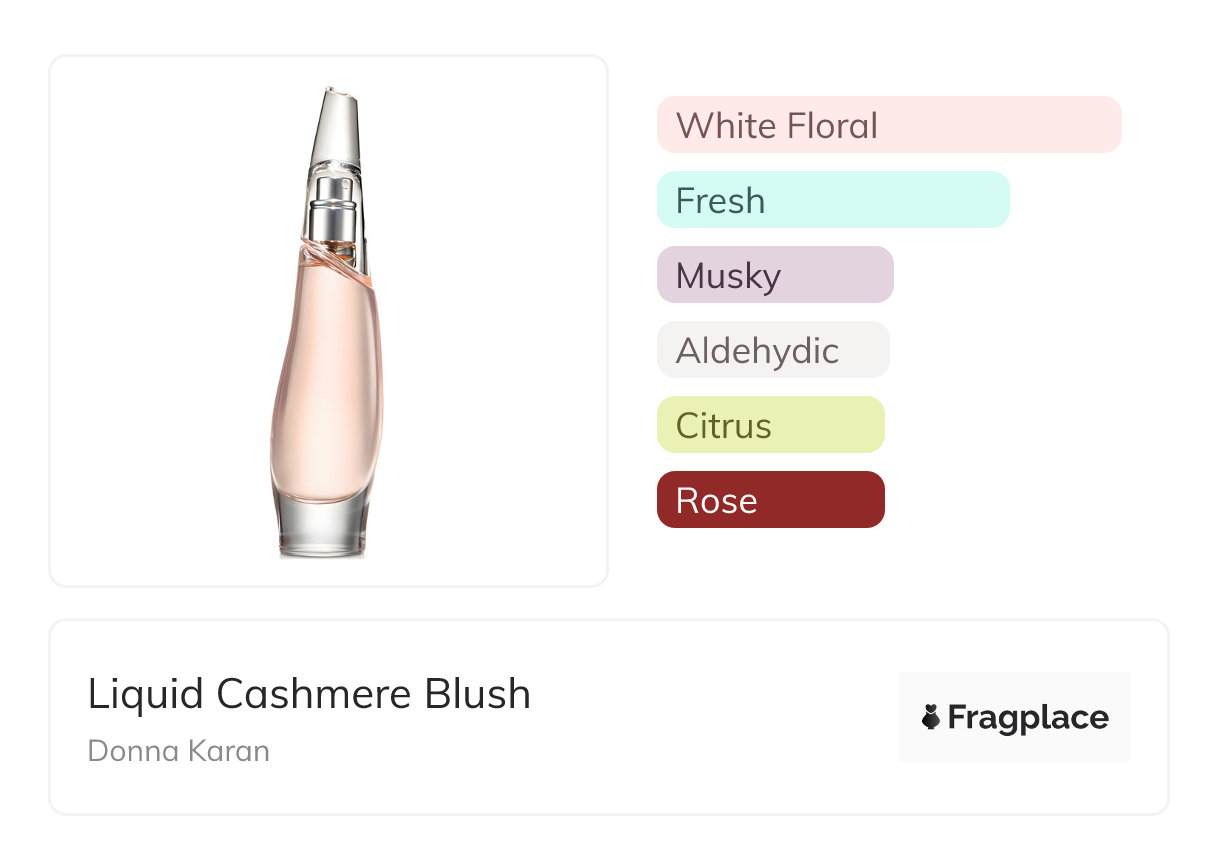Click the 'White Floral' text label

tap(777, 126)
